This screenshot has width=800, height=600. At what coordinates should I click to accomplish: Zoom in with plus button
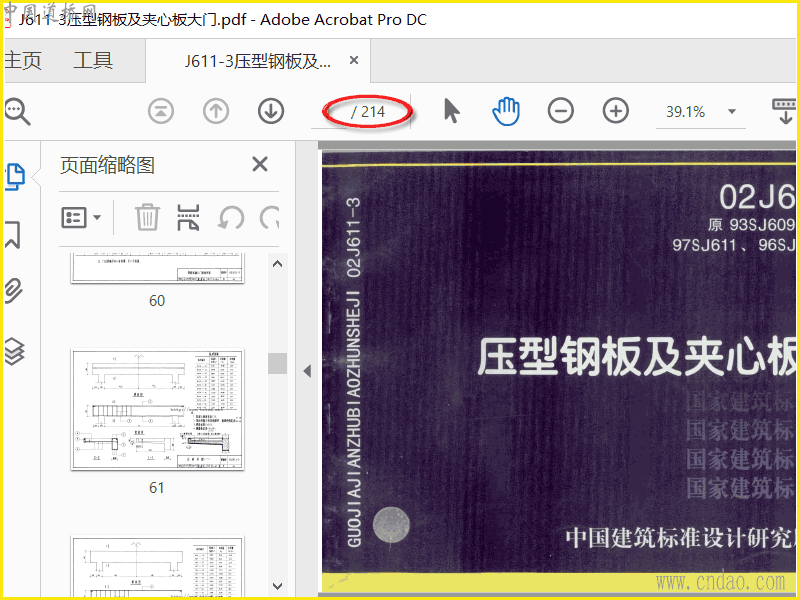616,111
